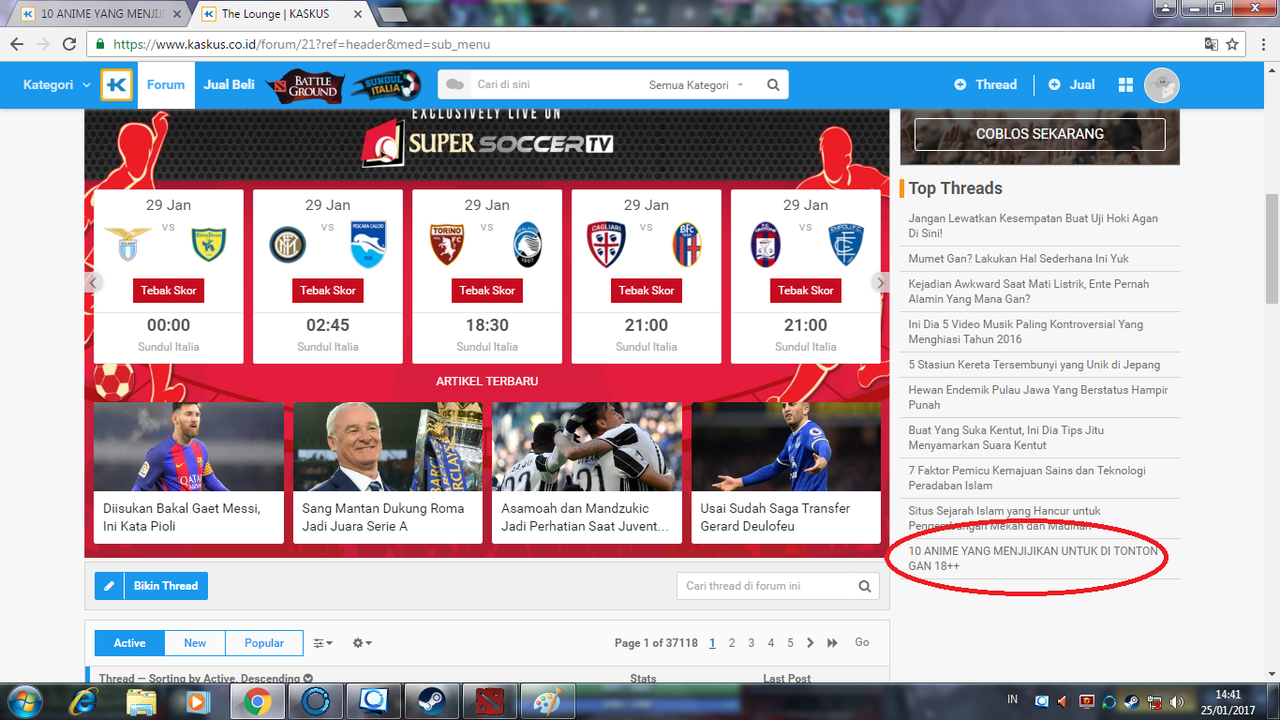Click the taskbar clock showing 14:41
Viewport: 1280px width, 720px height.
pyautogui.click(x=1228, y=702)
